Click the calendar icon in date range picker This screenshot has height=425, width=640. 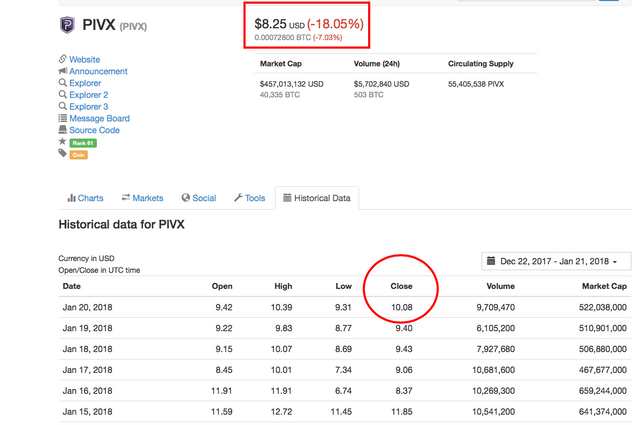pyautogui.click(x=491, y=260)
